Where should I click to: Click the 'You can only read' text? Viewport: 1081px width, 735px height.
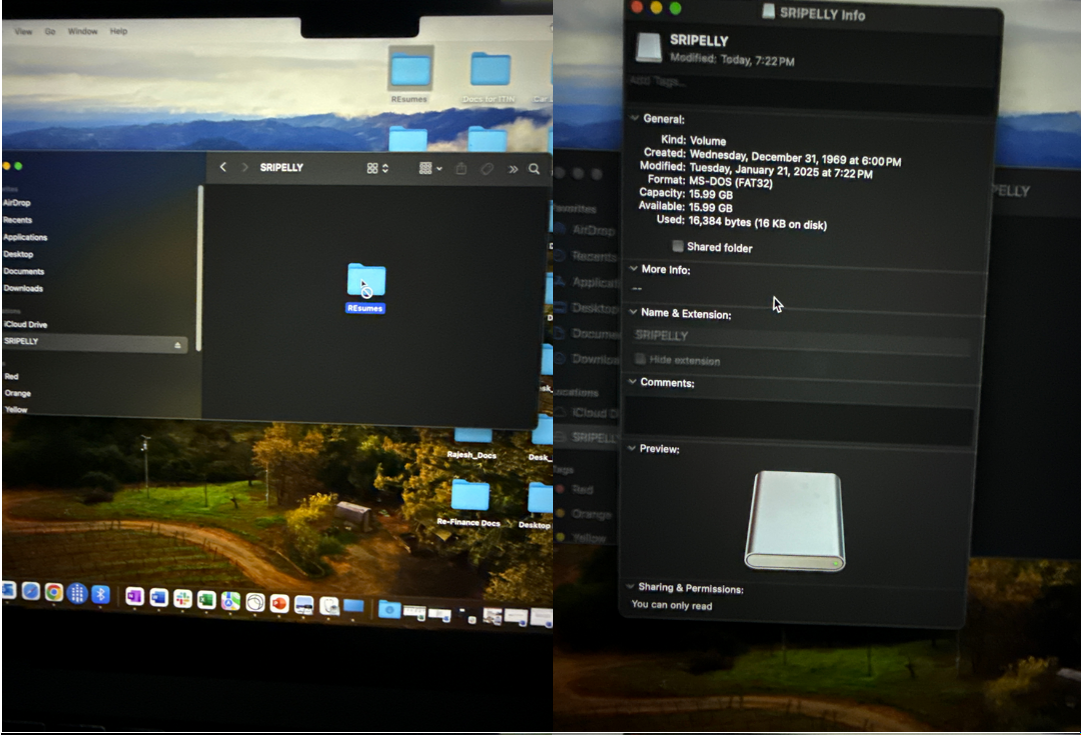[671, 605]
